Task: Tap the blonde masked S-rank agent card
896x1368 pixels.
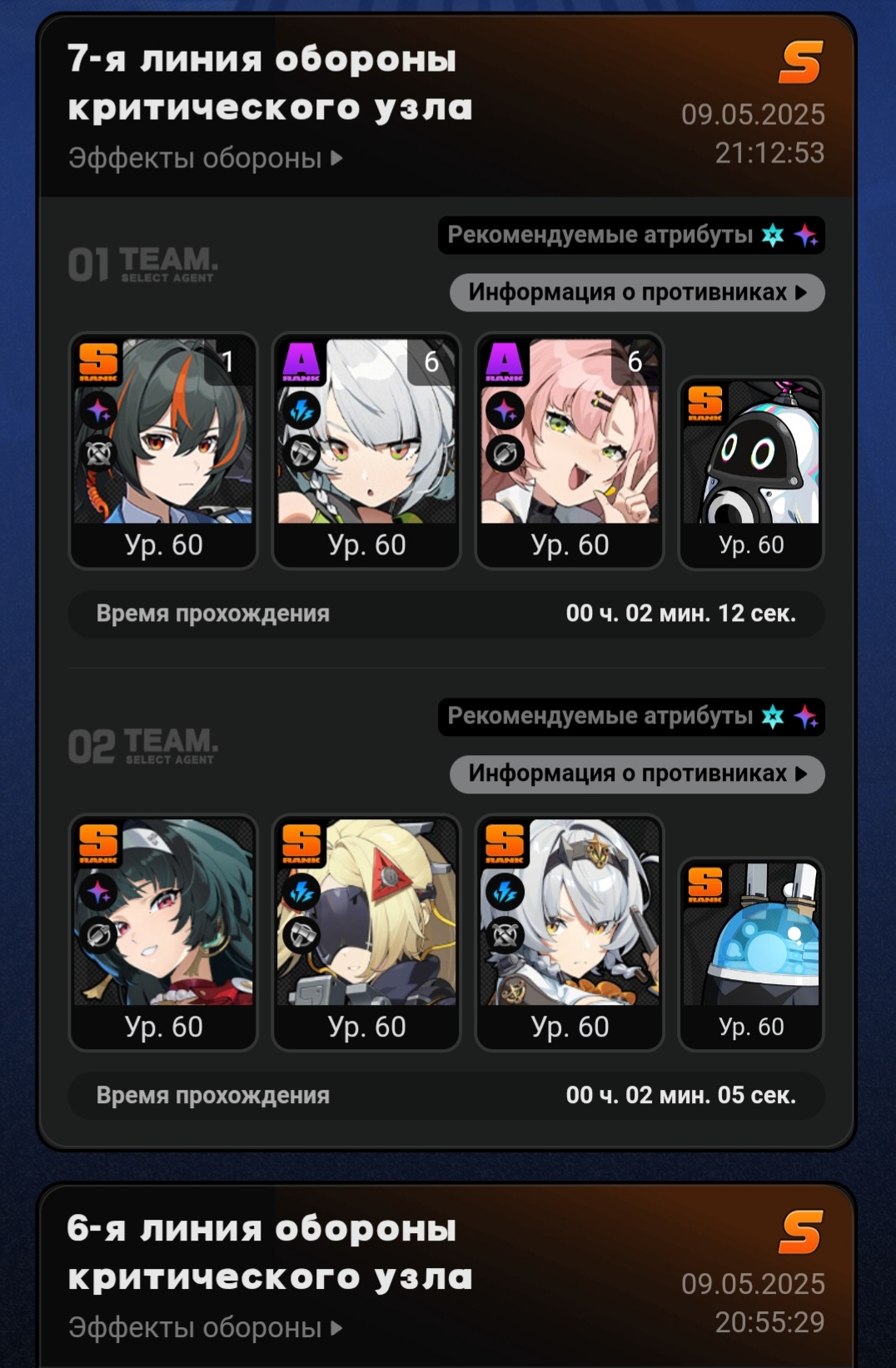Action: 366,933
